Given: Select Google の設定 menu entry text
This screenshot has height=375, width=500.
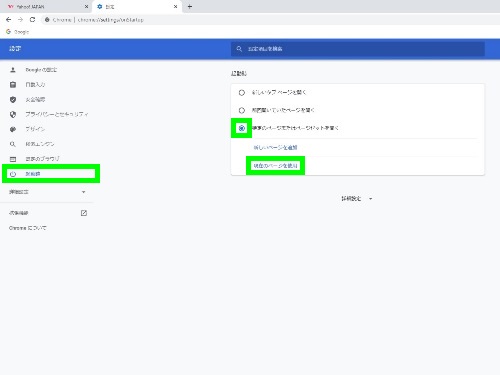Looking at the screenshot, I should tap(41, 70).
